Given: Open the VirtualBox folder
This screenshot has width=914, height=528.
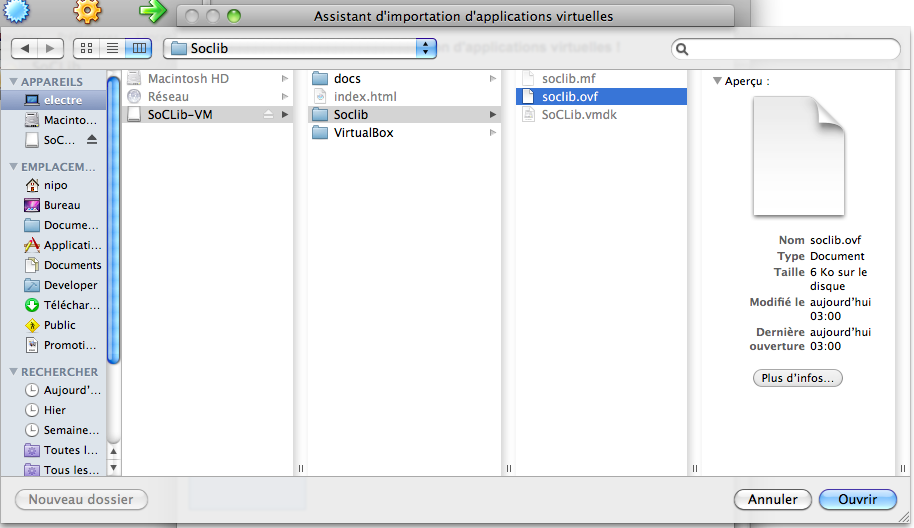Looking at the screenshot, I should pyautogui.click(x=404, y=133).
